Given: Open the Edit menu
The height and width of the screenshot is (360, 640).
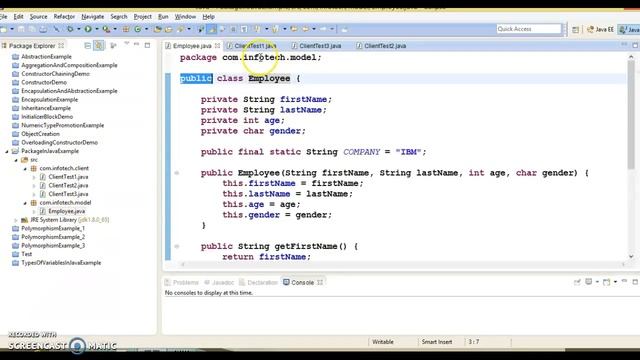Looking at the screenshot, I should pos(18,17).
